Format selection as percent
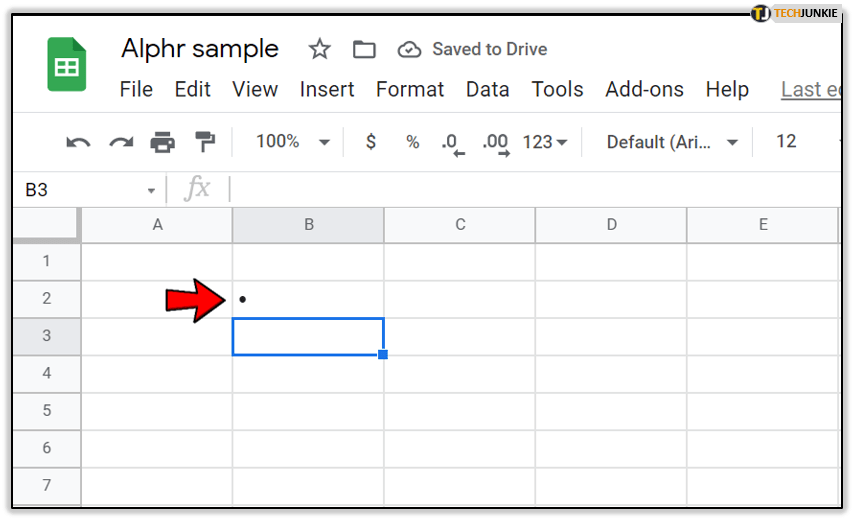This screenshot has width=854, height=520. tap(412, 142)
